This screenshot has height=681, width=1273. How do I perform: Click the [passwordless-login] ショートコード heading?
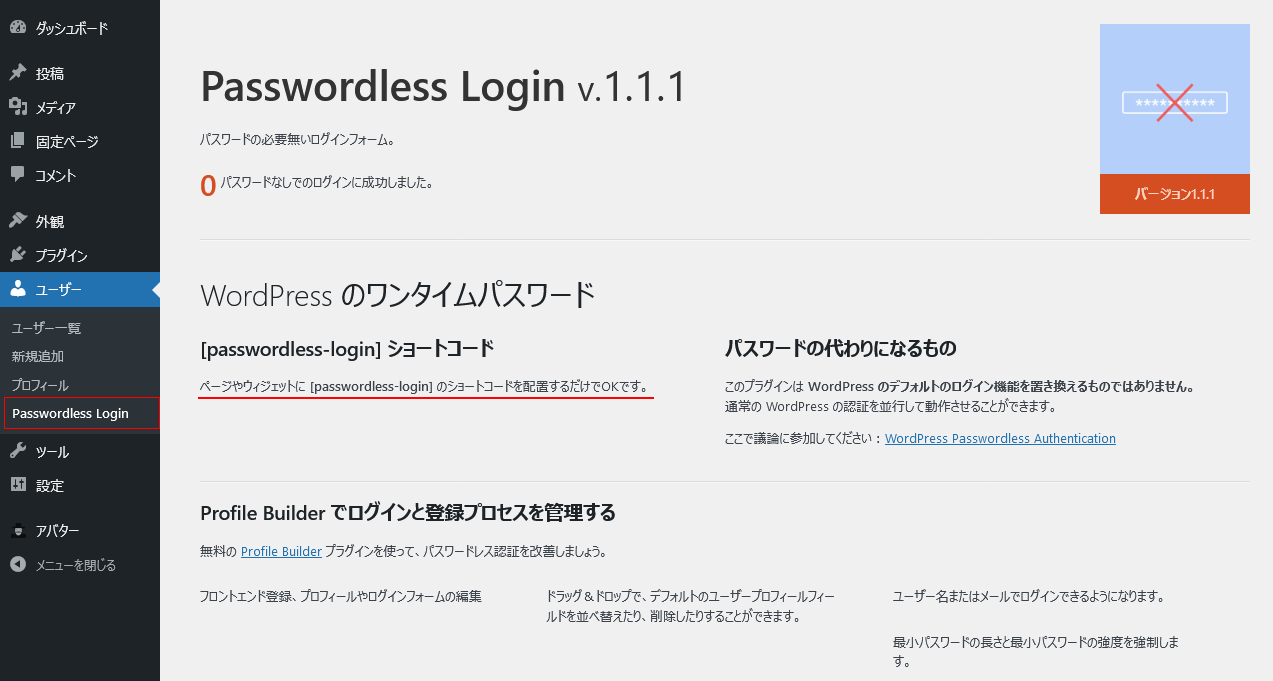pos(347,349)
